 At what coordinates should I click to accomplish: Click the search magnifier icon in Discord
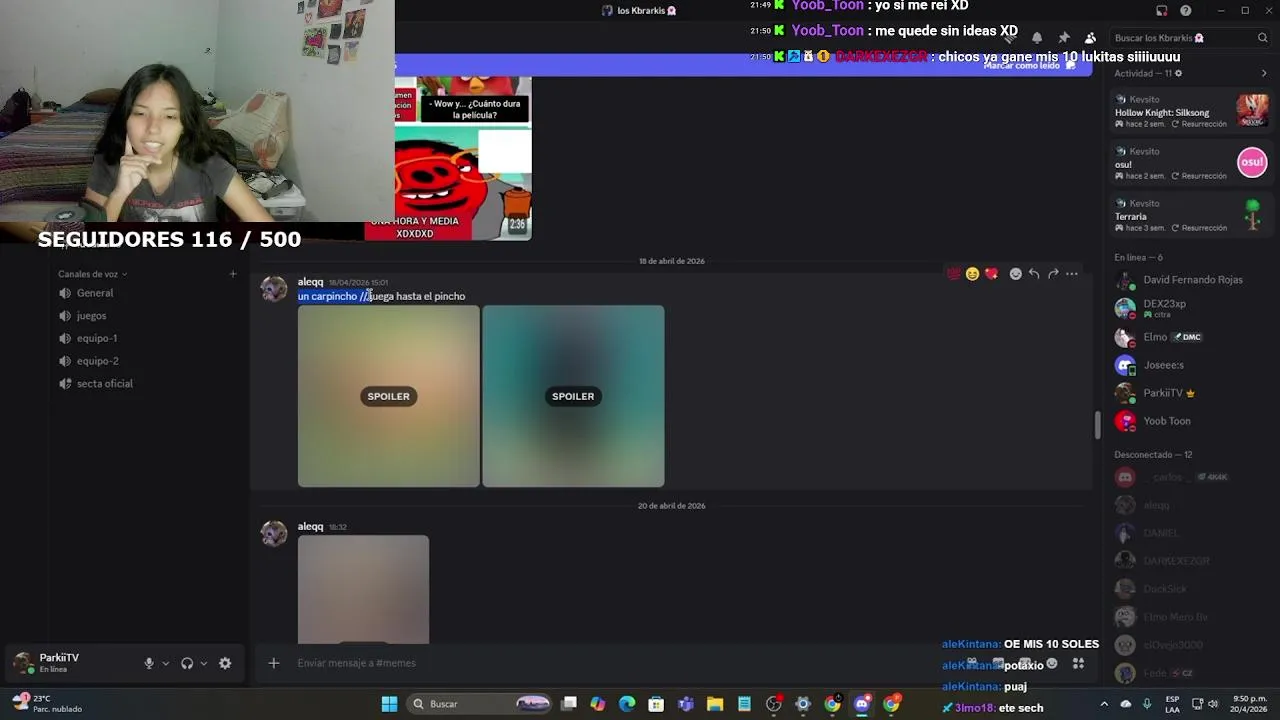(1263, 38)
